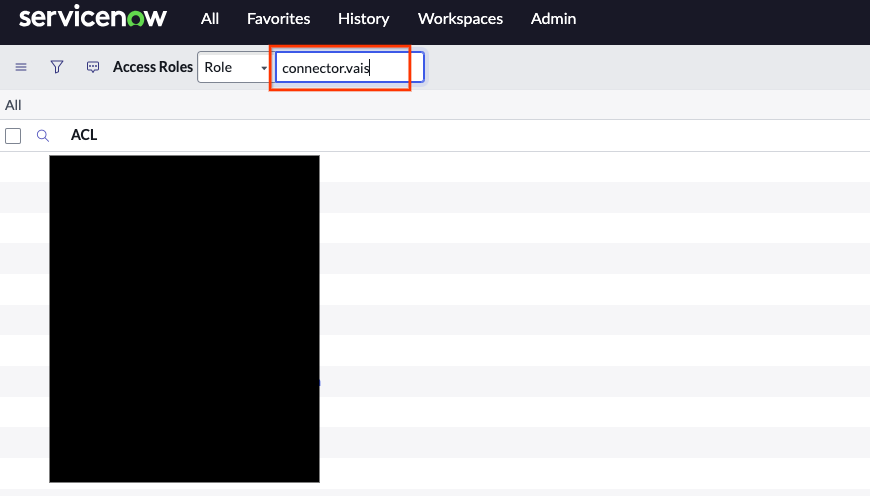The height and width of the screenshot is (496, 870).
Task: Click the ServiceNow logo
Action: 93,18
